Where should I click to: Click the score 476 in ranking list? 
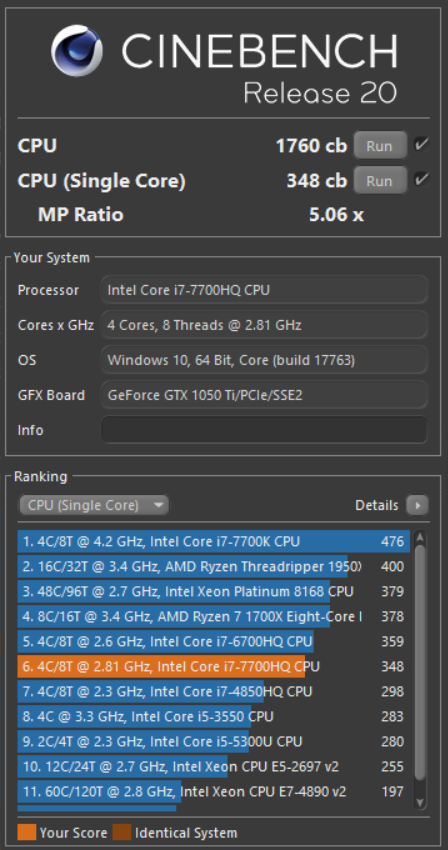click(392, 542)
